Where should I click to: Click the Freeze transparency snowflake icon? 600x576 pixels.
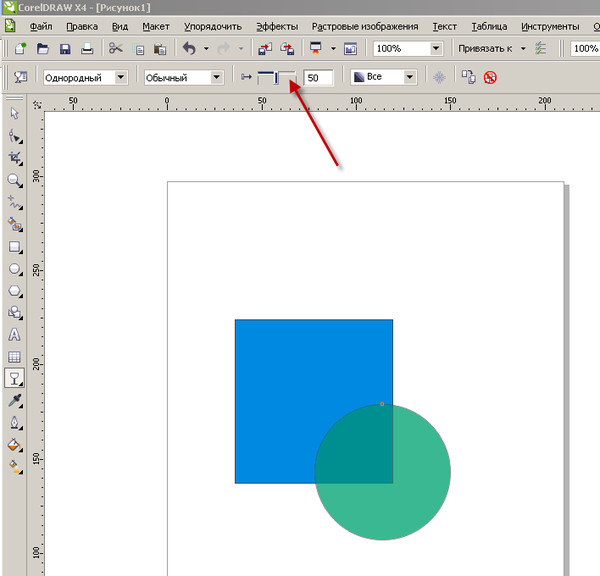click(439, 78)
